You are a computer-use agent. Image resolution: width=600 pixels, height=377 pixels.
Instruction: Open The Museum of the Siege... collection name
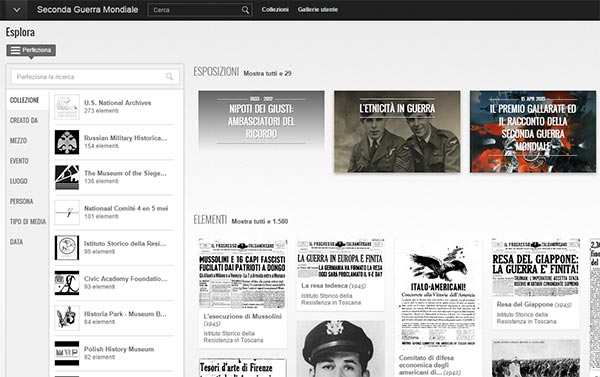tap(125, 173)
